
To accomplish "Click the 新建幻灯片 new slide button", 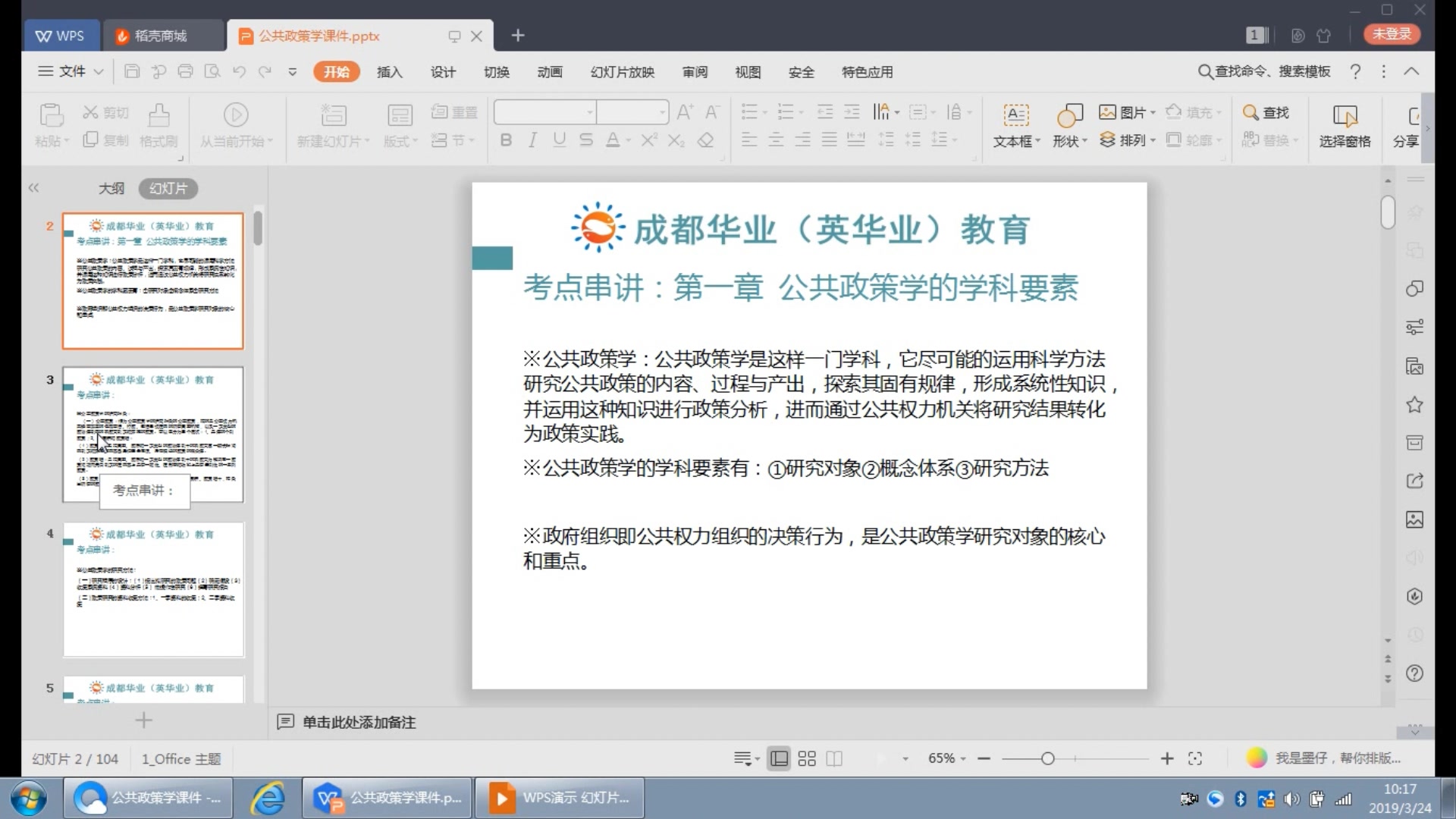I will [x=333, y=126].
